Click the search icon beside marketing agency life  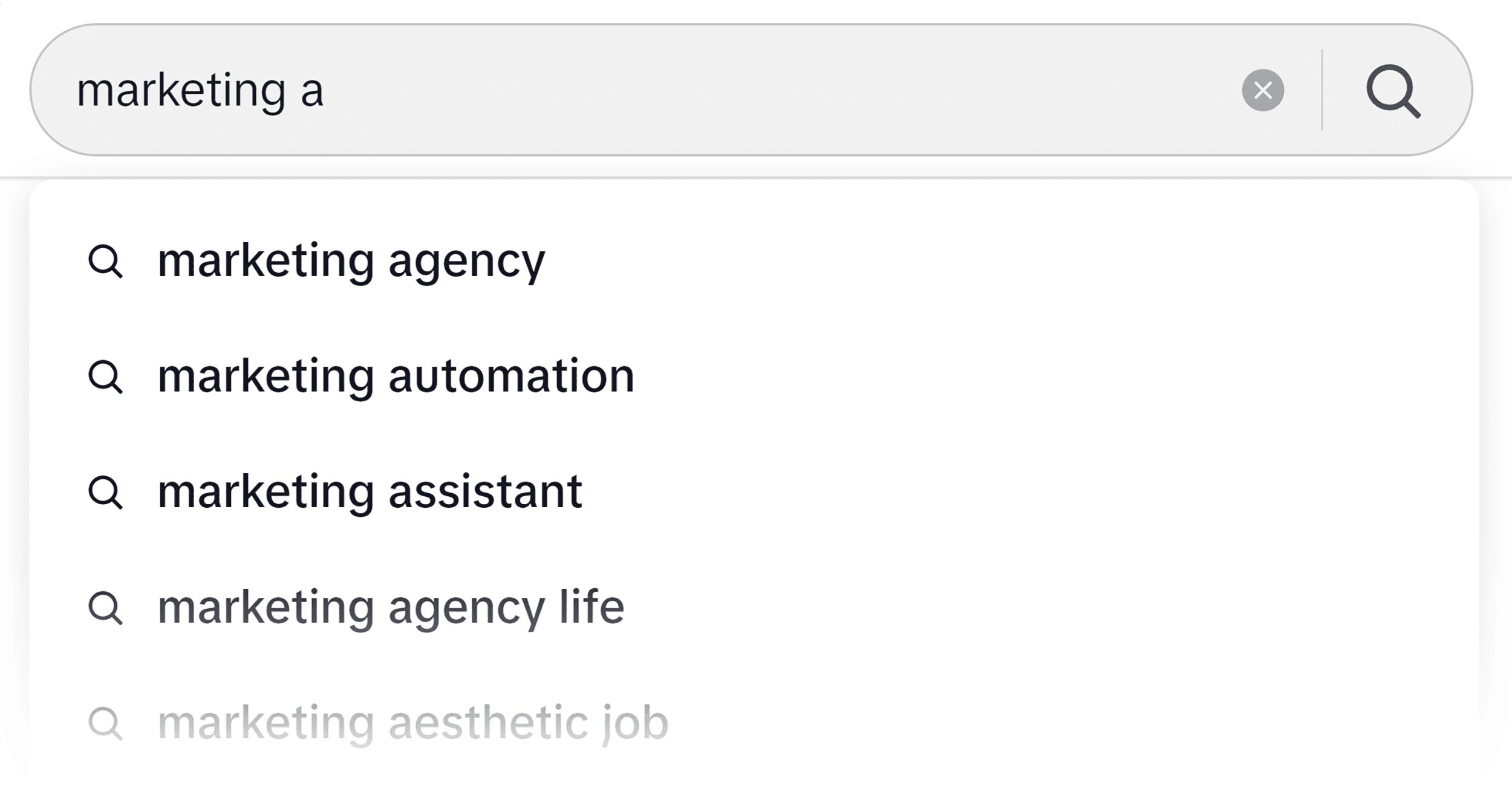click(108, 608)
